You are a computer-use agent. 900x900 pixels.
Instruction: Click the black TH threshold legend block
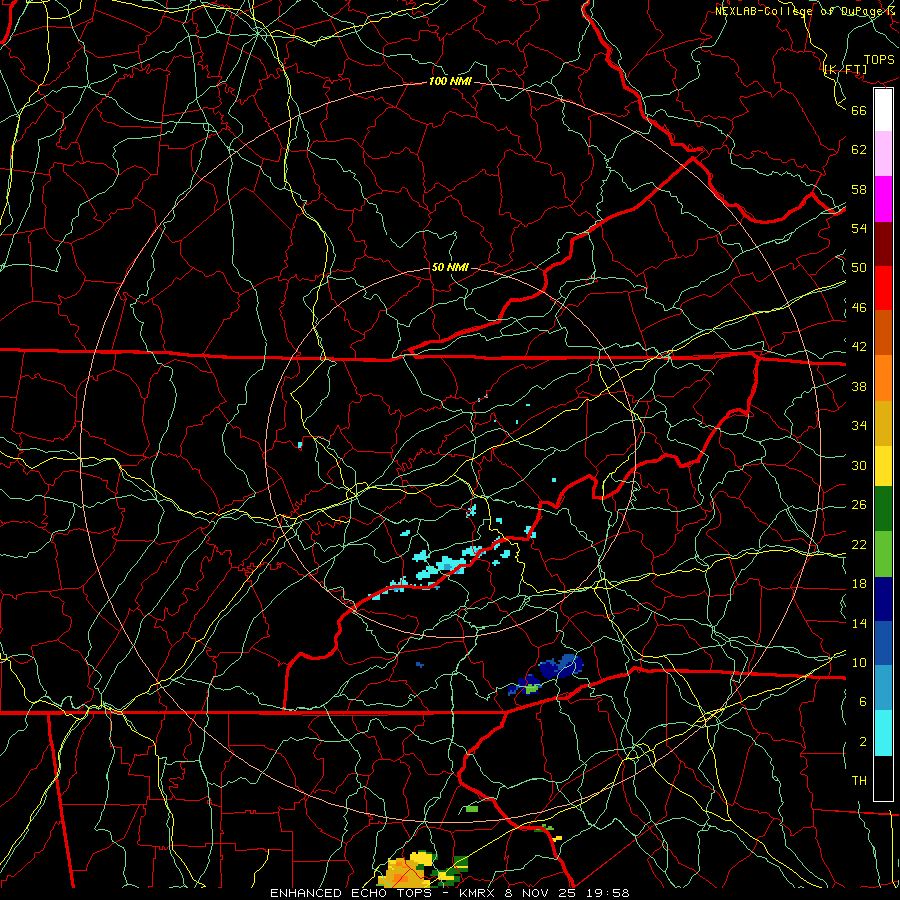883,778
